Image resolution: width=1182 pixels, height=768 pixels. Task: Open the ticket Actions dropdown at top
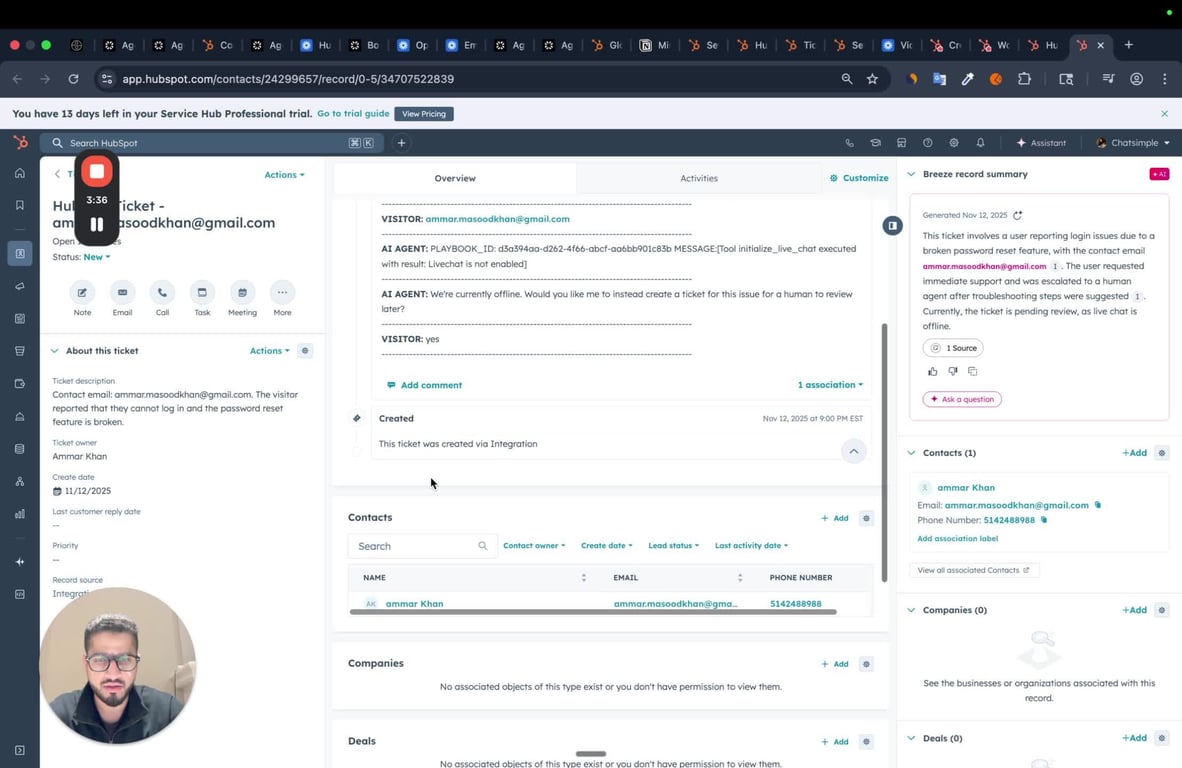[284, 175]
